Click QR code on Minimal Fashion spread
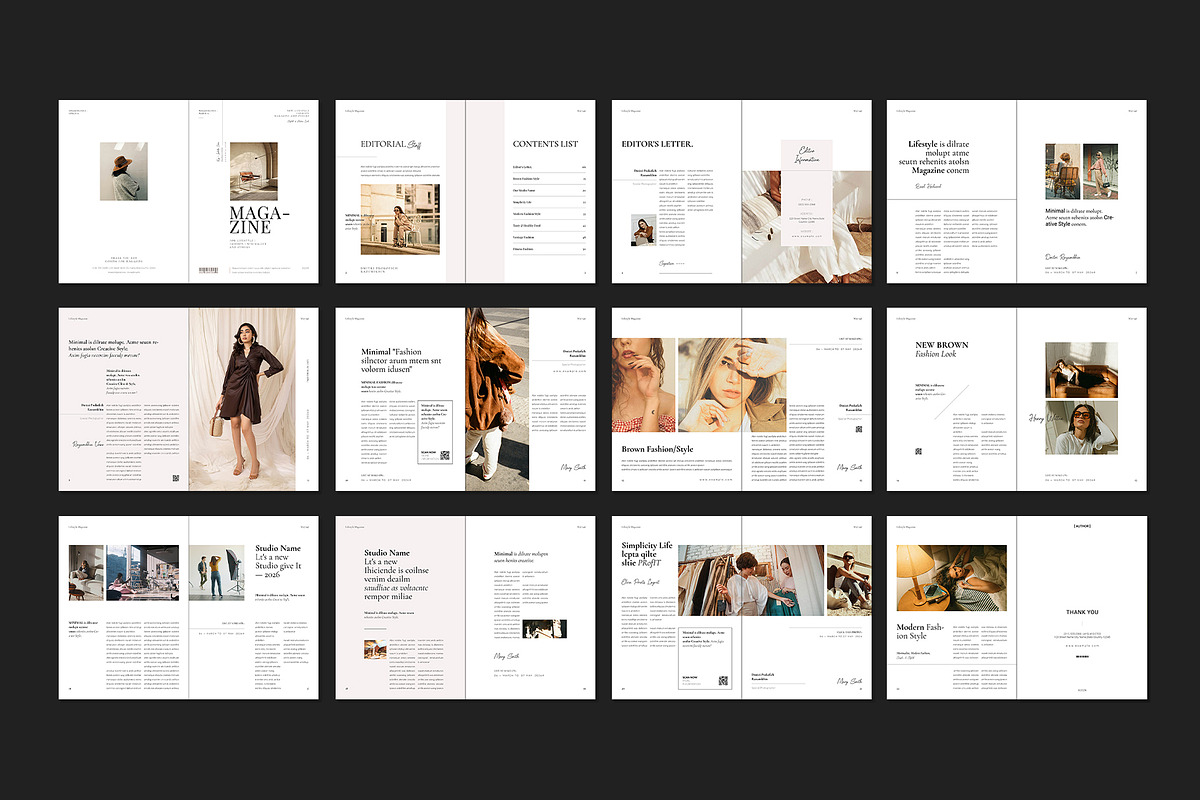Screen dimensions: 1200x800 coord(444,456)
